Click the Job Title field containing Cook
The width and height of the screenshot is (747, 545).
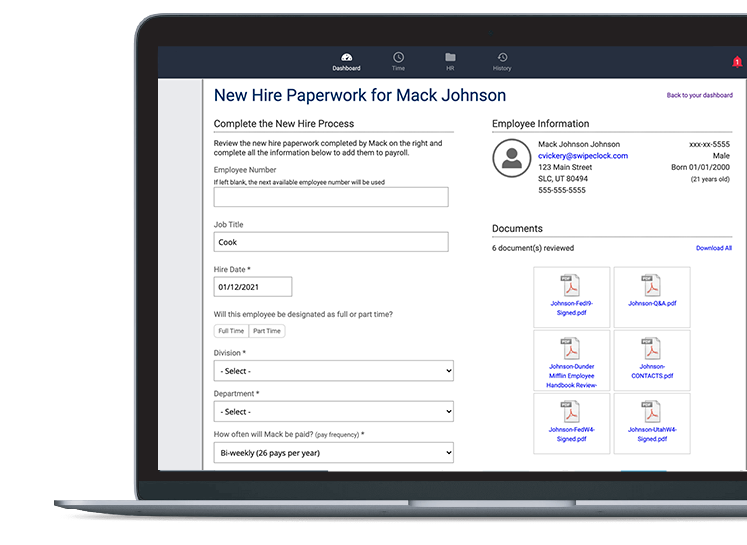pyautogui.click(x=331, y=242)
